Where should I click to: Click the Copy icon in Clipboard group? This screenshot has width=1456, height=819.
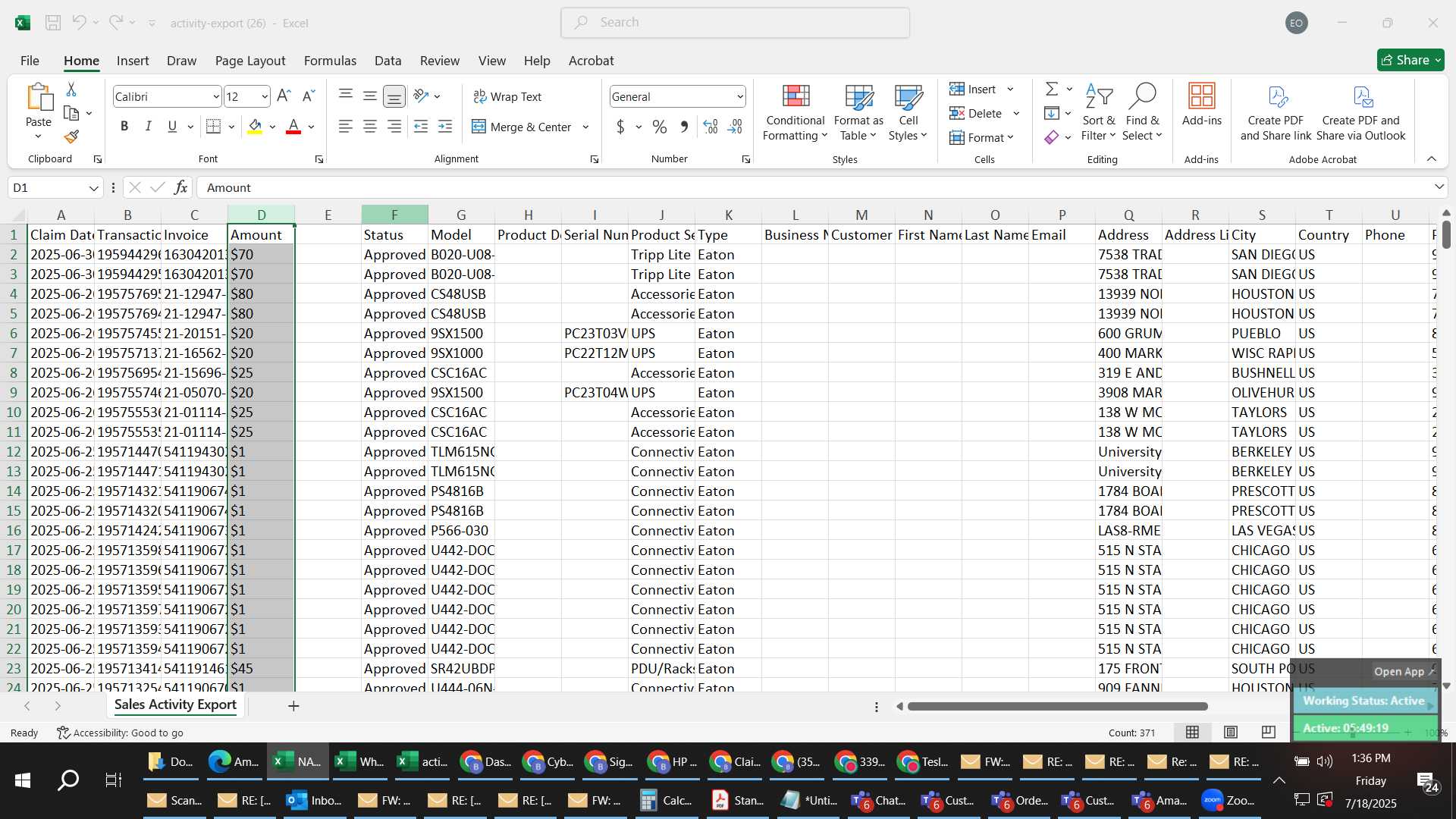point(72,113)
